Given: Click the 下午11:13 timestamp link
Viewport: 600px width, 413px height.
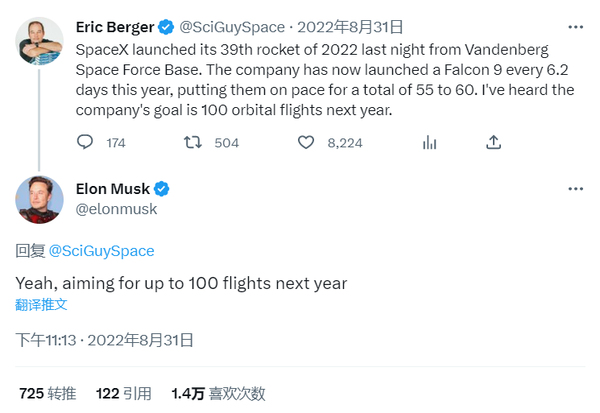Looking at the screenshot, I should [x=46, y=340].
